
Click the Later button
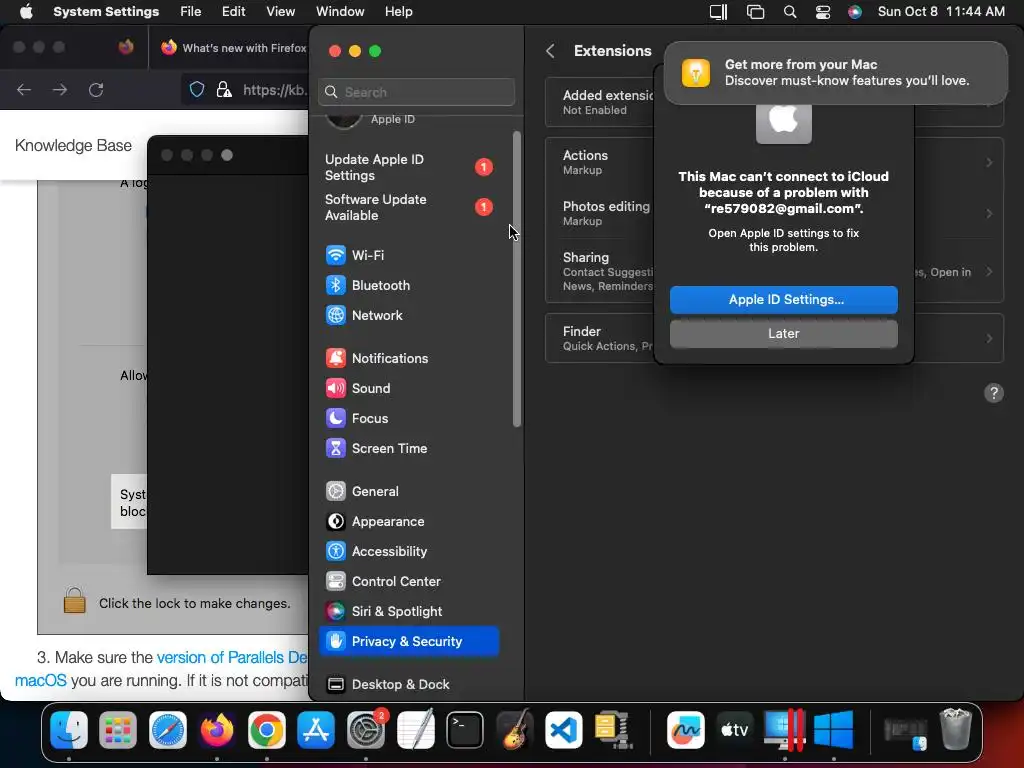coord(784,334)
